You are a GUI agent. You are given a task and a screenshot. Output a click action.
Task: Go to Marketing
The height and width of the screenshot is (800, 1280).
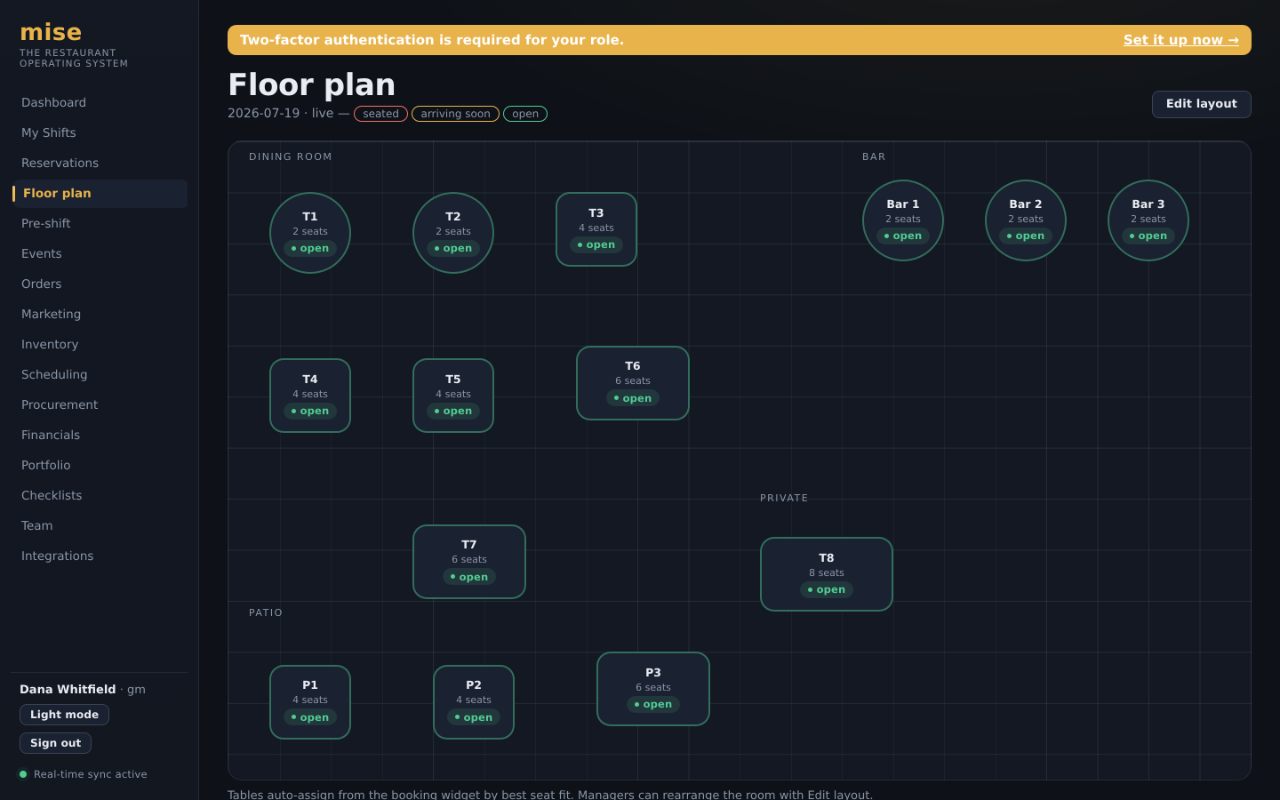tap(100, 314)
